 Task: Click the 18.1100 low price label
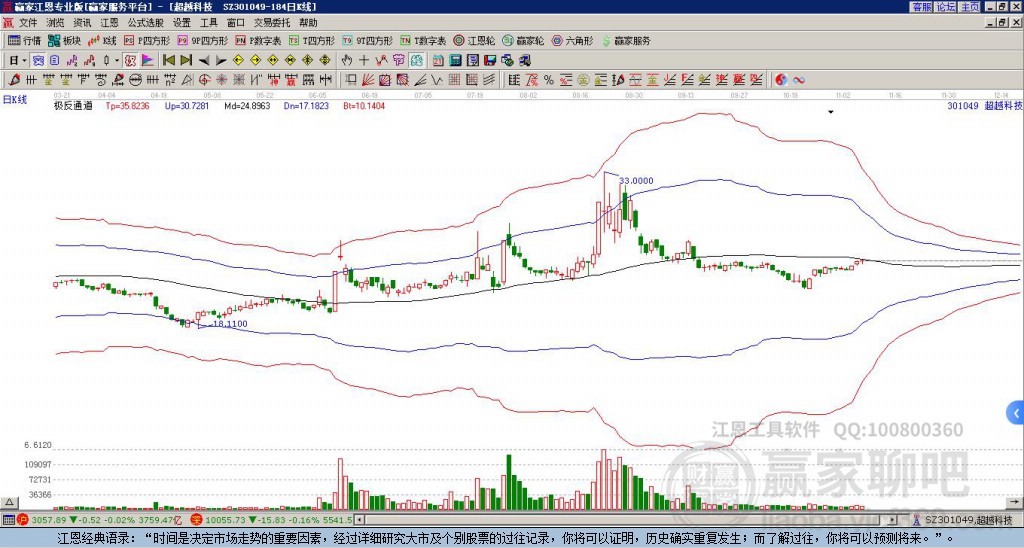[230, 323]
